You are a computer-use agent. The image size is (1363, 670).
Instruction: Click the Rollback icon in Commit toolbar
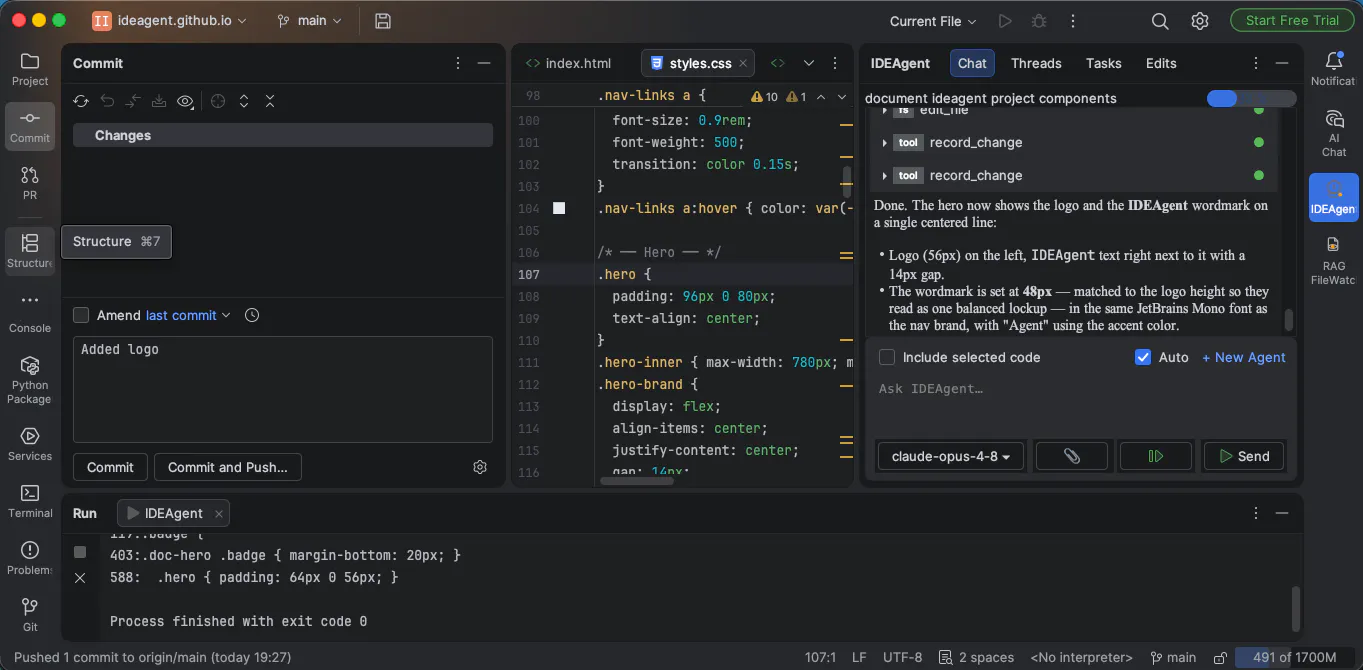[107, 101]
